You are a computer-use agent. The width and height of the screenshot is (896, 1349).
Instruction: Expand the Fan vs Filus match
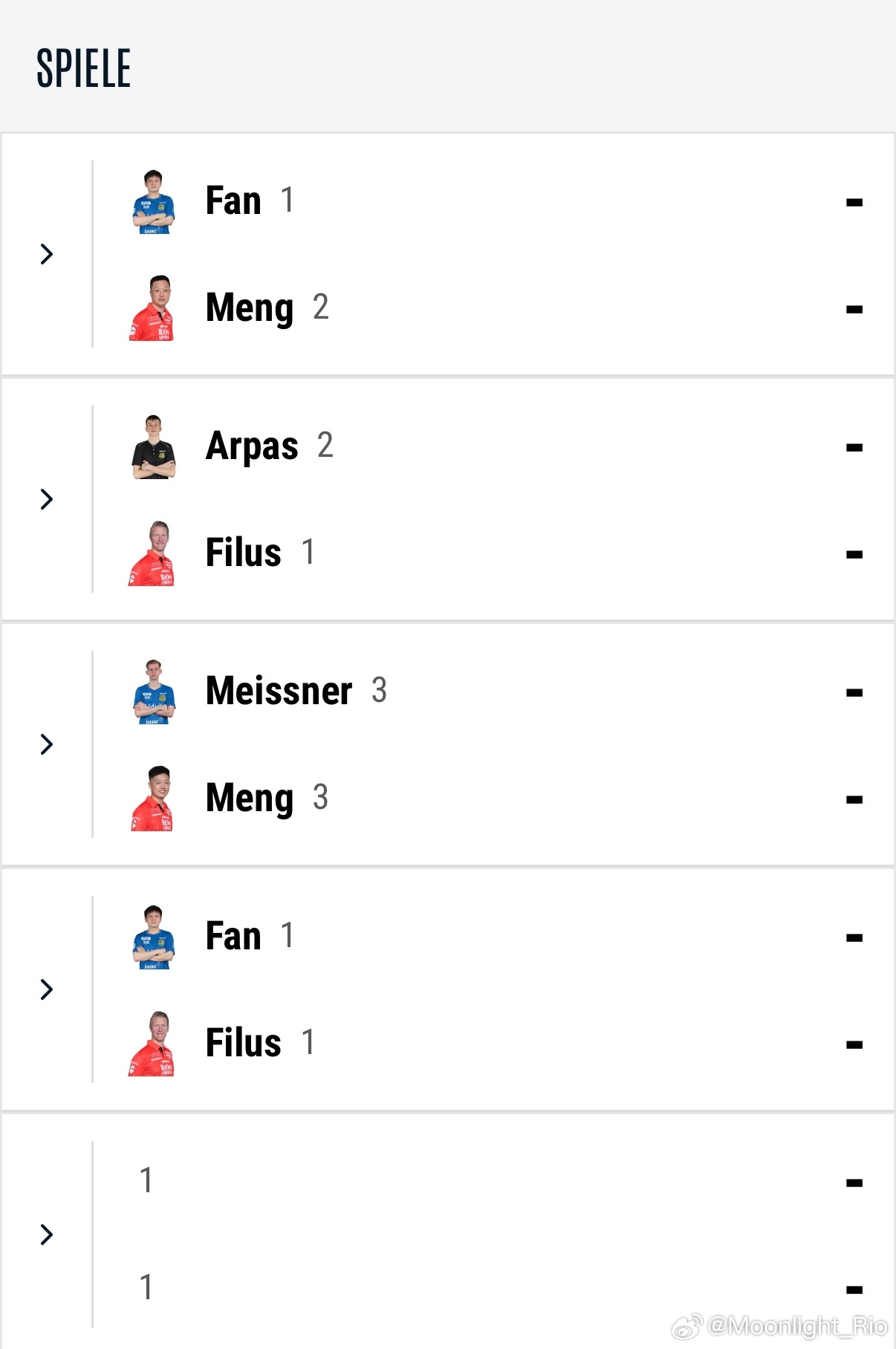[x=47, y=989]
